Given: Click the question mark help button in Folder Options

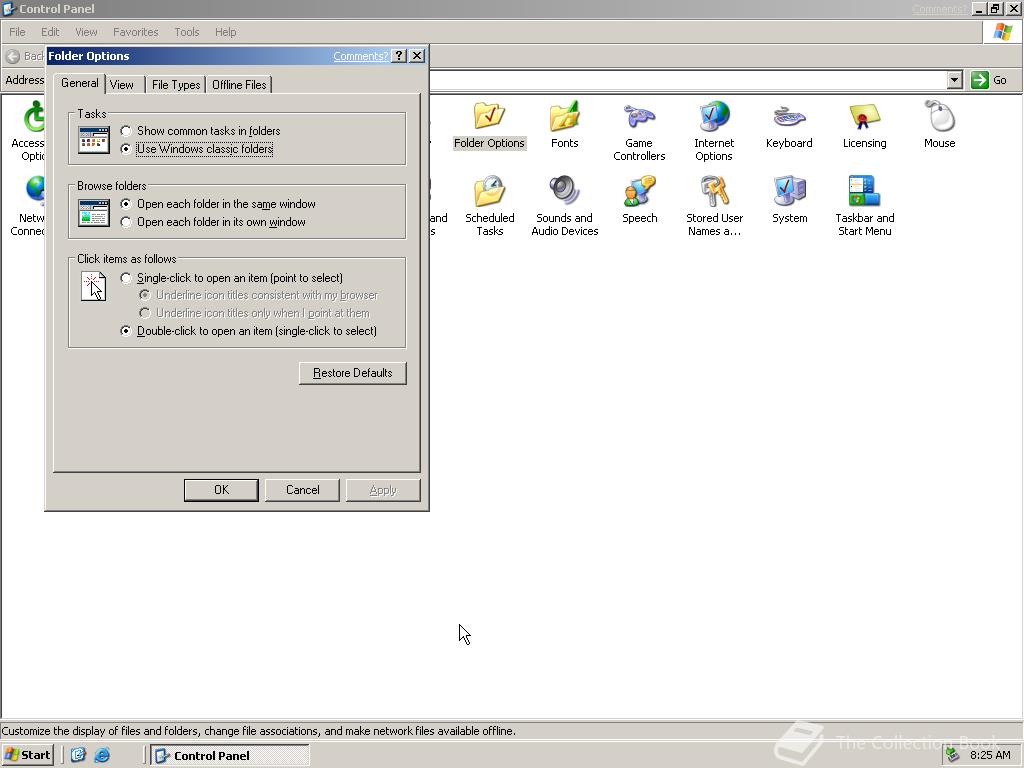Looking at the screenshot, I should pyautogui.click(x=399, y=56).
